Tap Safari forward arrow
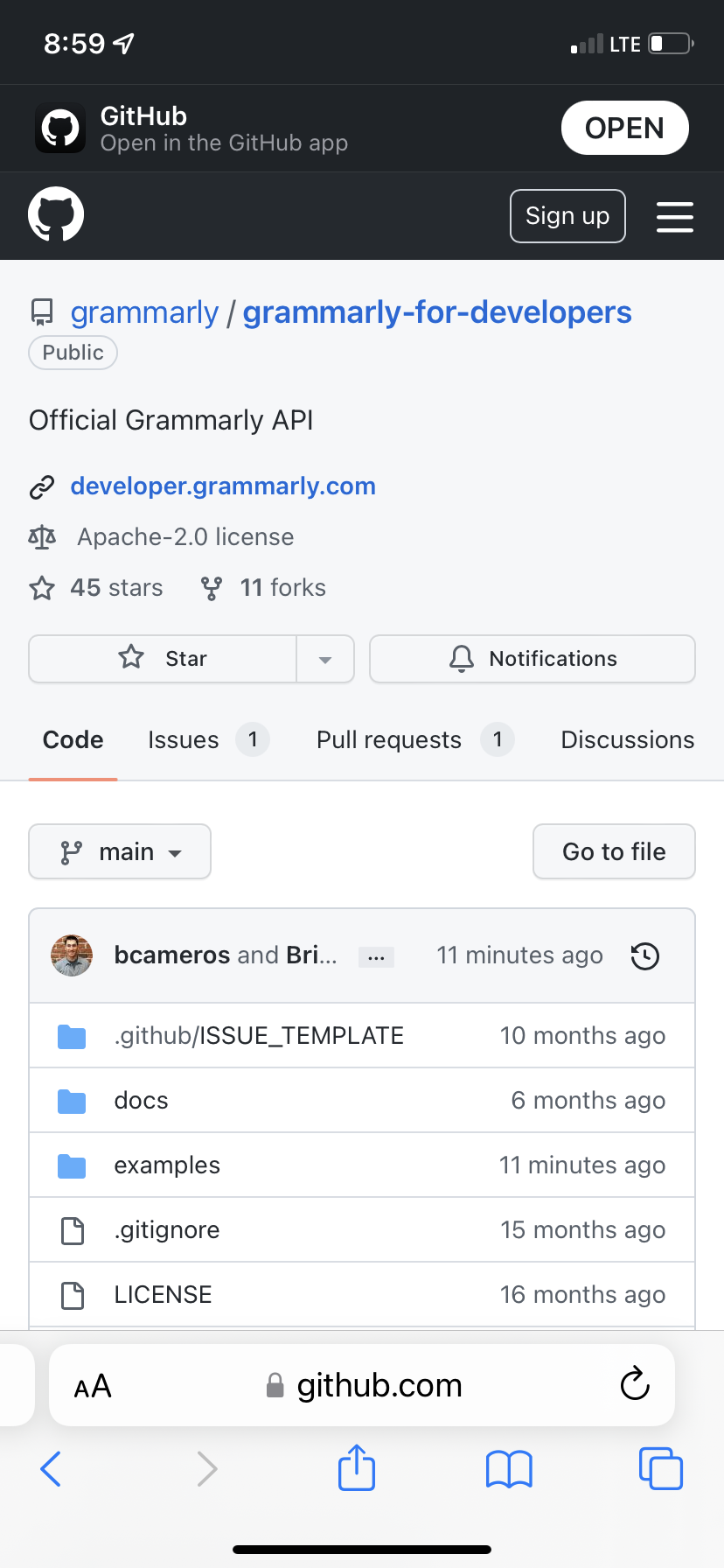The image size is (724, 1568). click(x=206, y=1469)
